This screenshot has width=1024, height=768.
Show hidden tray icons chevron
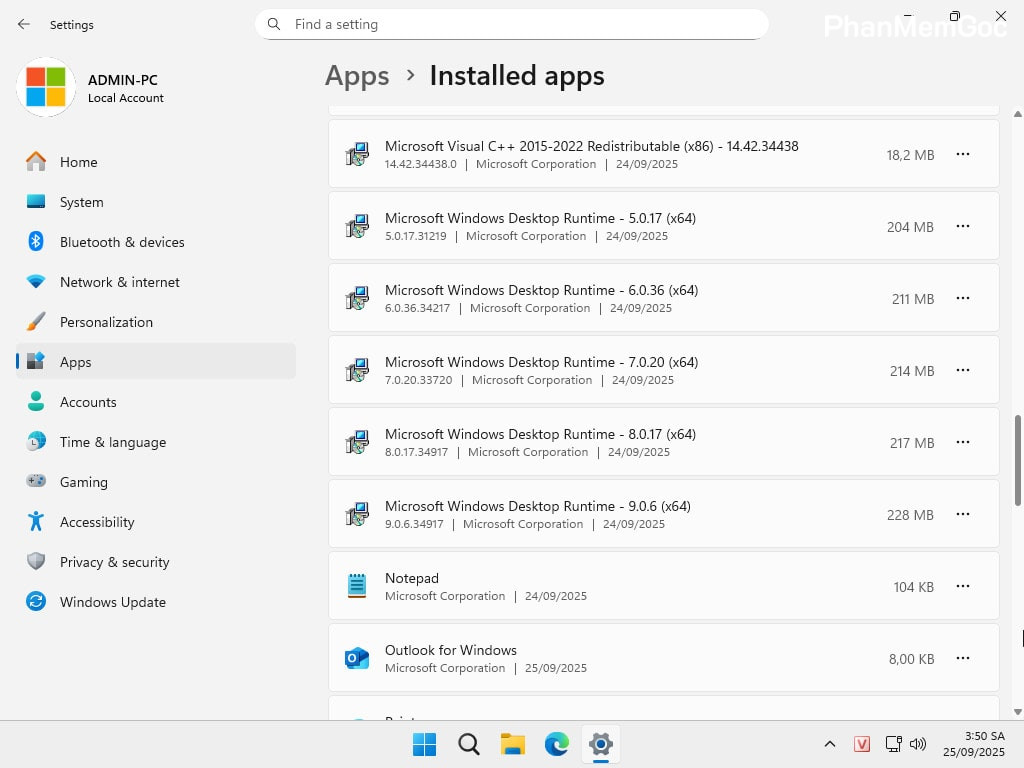pos(830,744)
